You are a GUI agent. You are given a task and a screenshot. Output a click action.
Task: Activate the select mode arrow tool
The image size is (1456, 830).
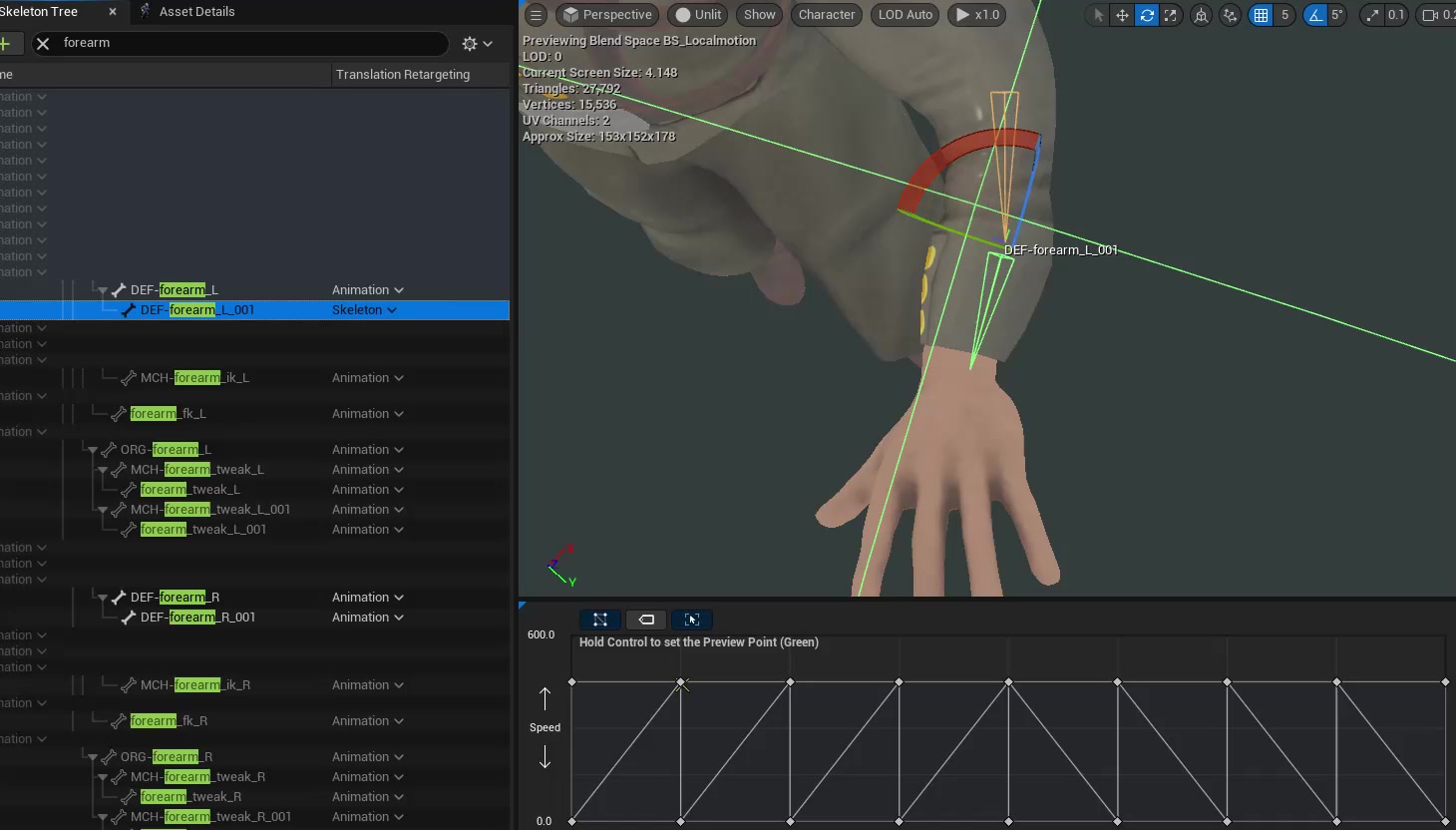click(x=1099, y=15)
